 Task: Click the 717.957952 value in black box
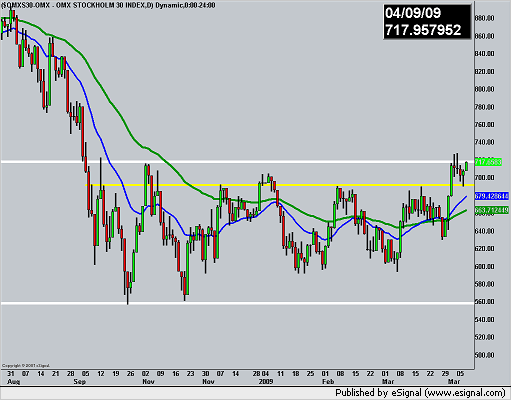coord(423,30)
